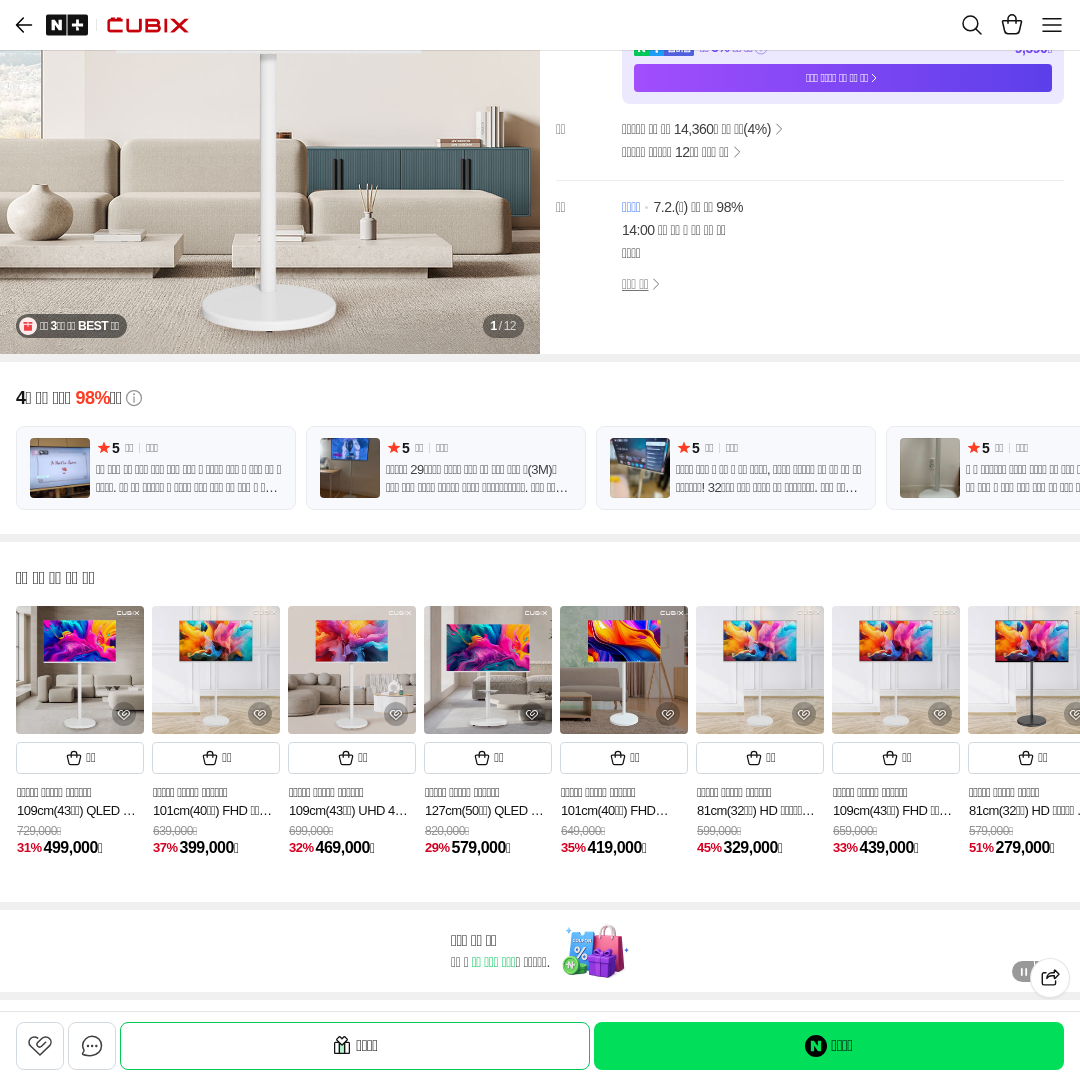Wishlist heart on 109cm FHD 439,000 product
1080x1080 pixels.
940,714
